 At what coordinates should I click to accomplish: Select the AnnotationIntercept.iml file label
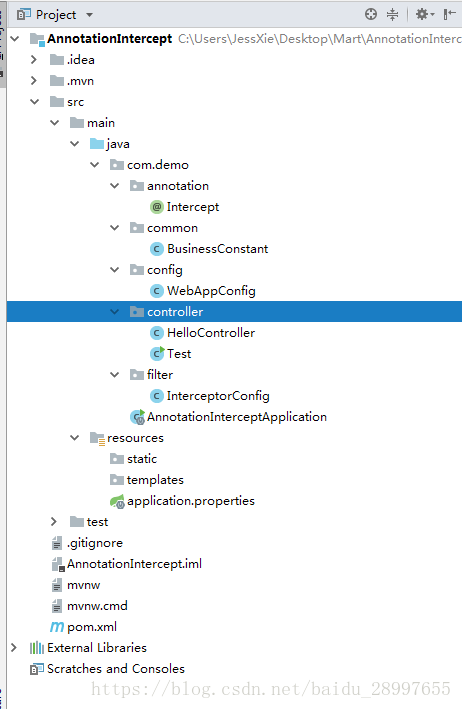(134, 564)
